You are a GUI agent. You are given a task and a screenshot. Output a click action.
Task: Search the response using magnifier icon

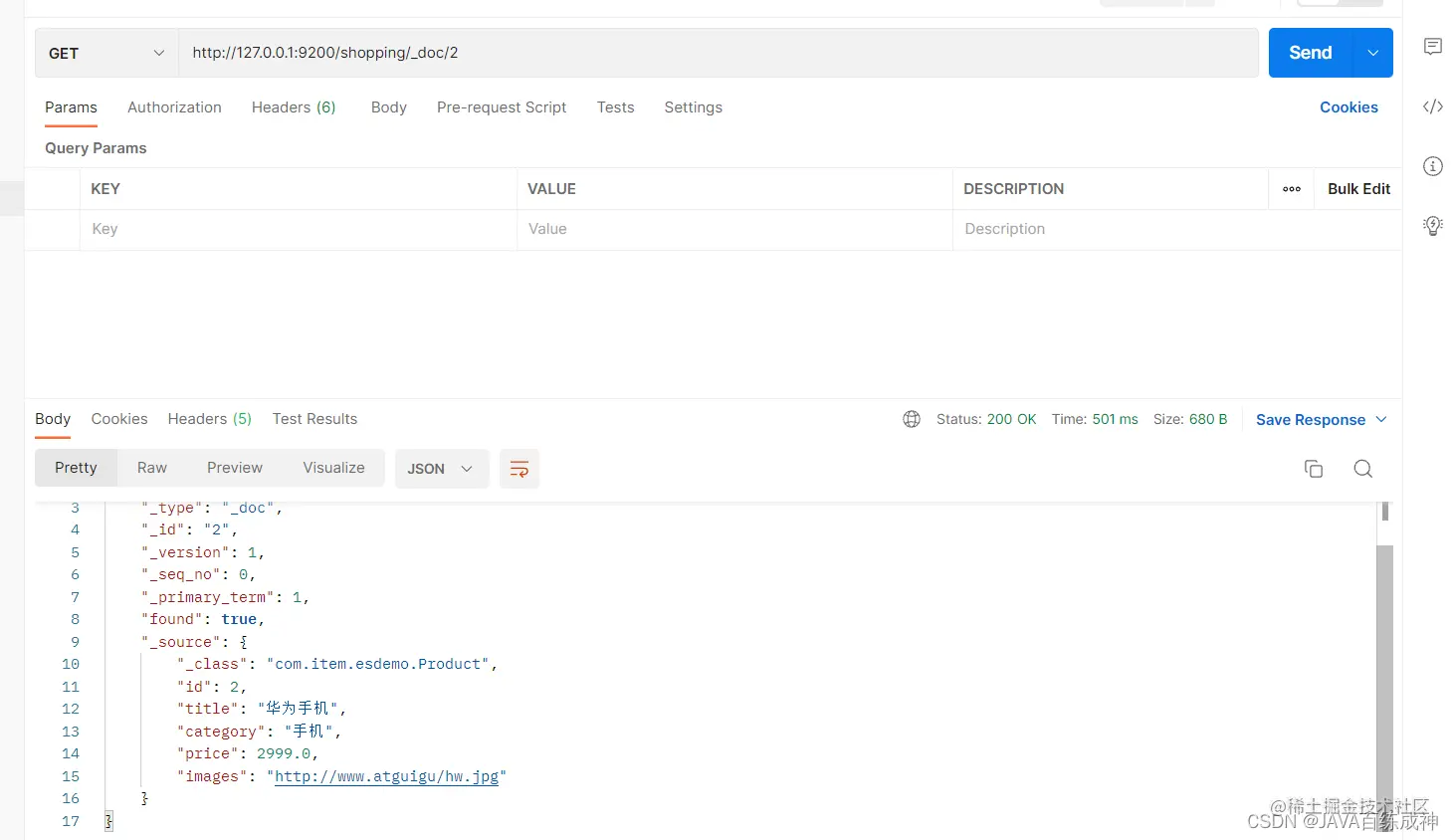click(1362, 469)
